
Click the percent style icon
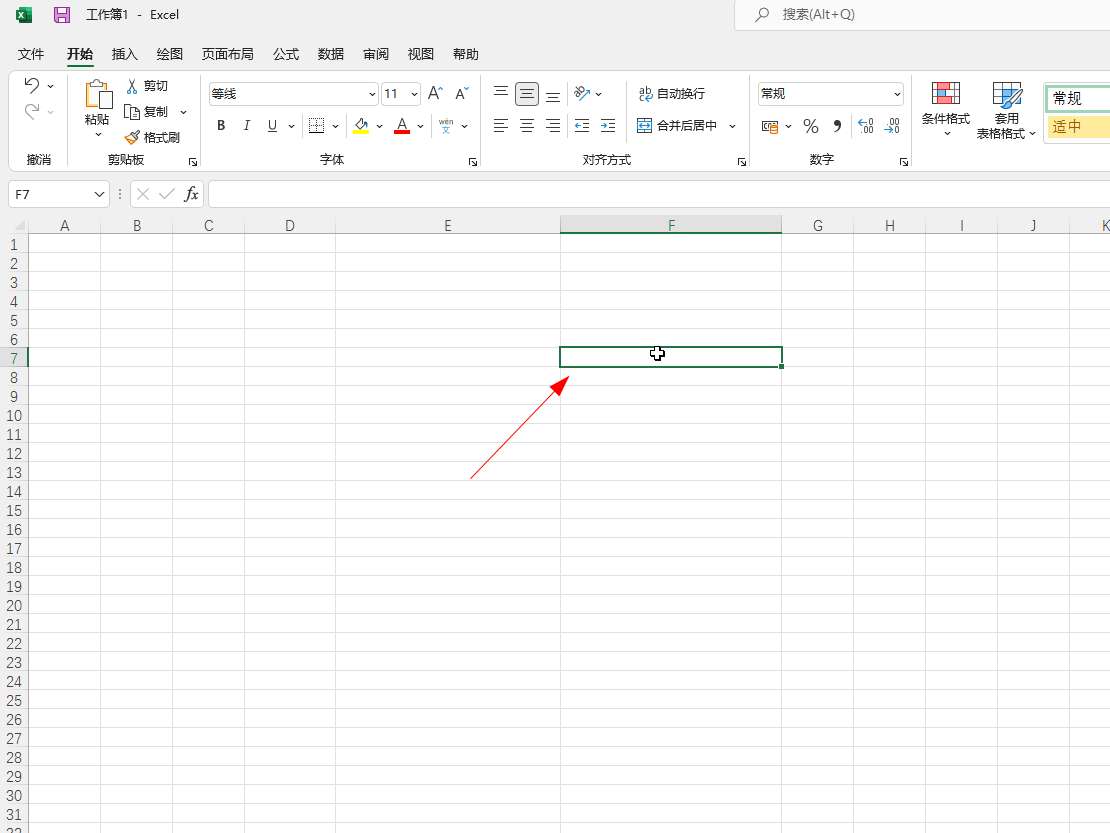(811, 126)
